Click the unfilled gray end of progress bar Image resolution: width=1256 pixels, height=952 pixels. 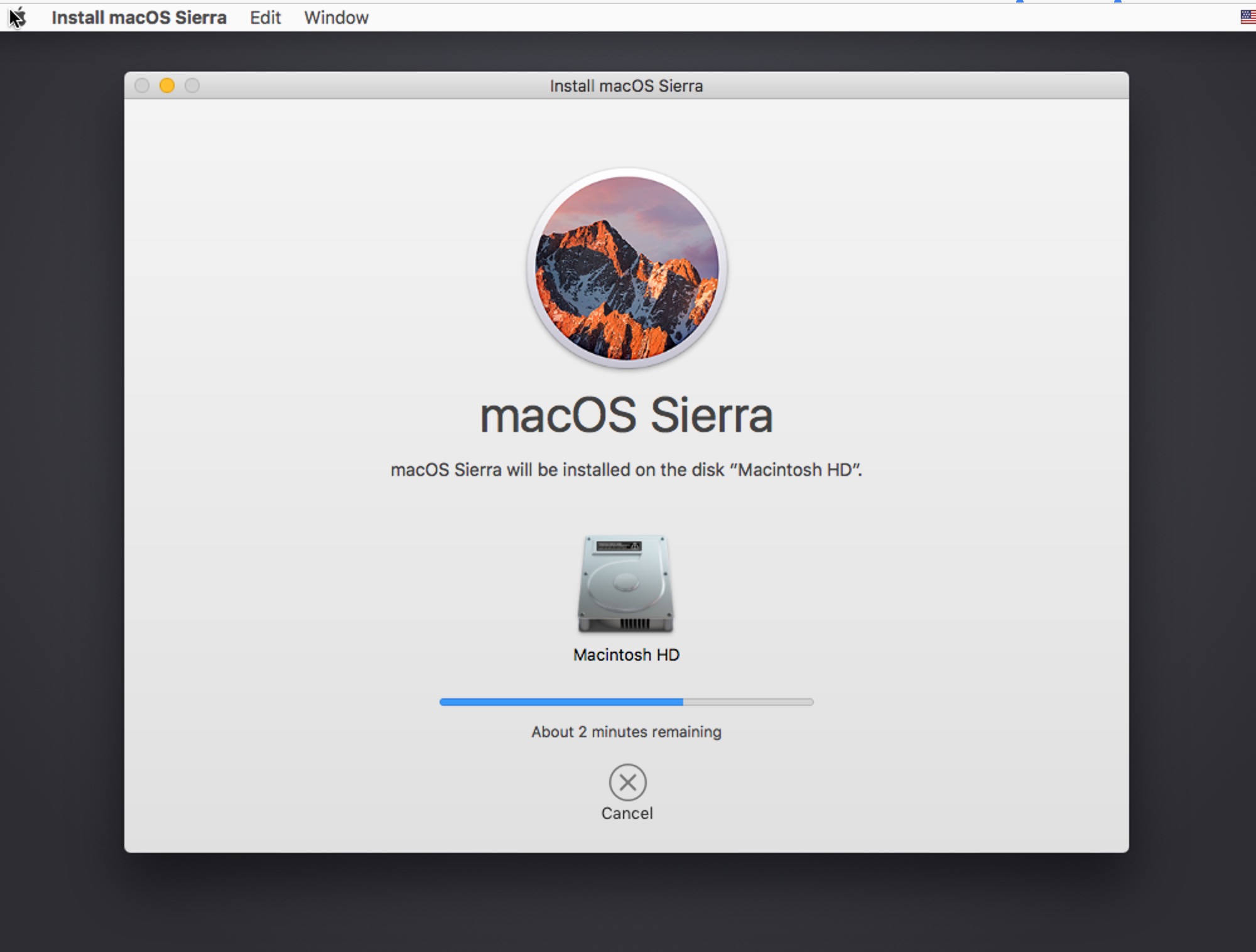click(x=748, y=702)
